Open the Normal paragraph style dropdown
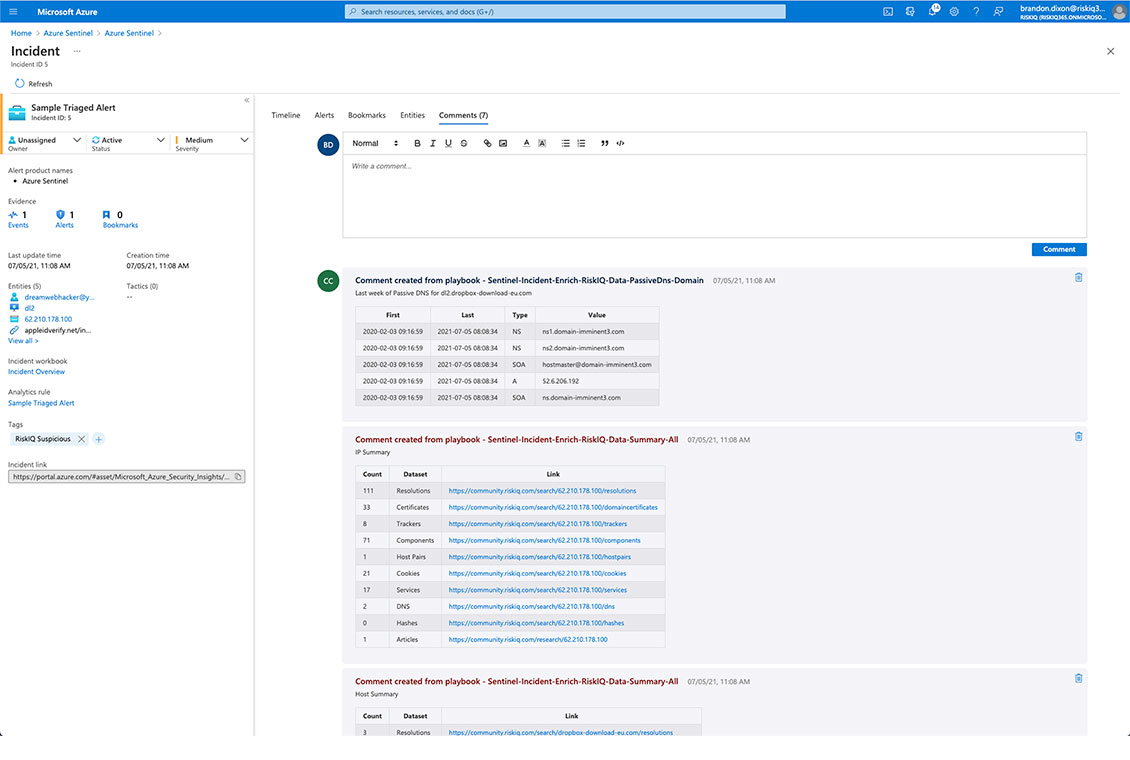1130x760 pixels. (x=375, y=143)
